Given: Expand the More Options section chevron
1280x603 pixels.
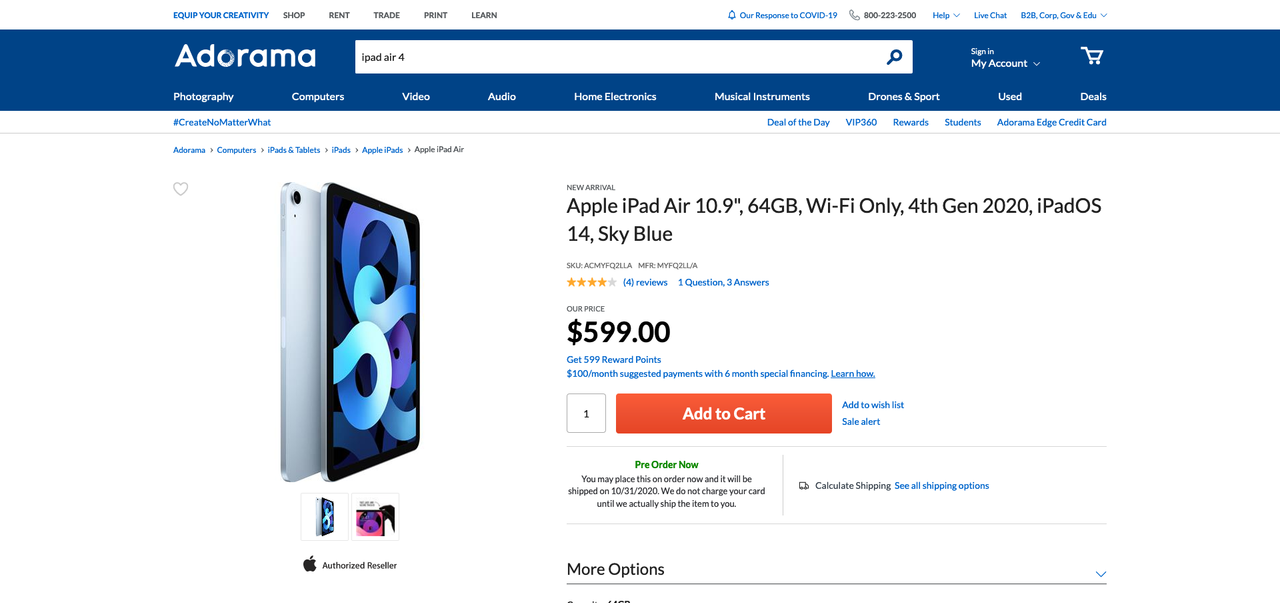Looking at the screenshot, I should 1101,574.
